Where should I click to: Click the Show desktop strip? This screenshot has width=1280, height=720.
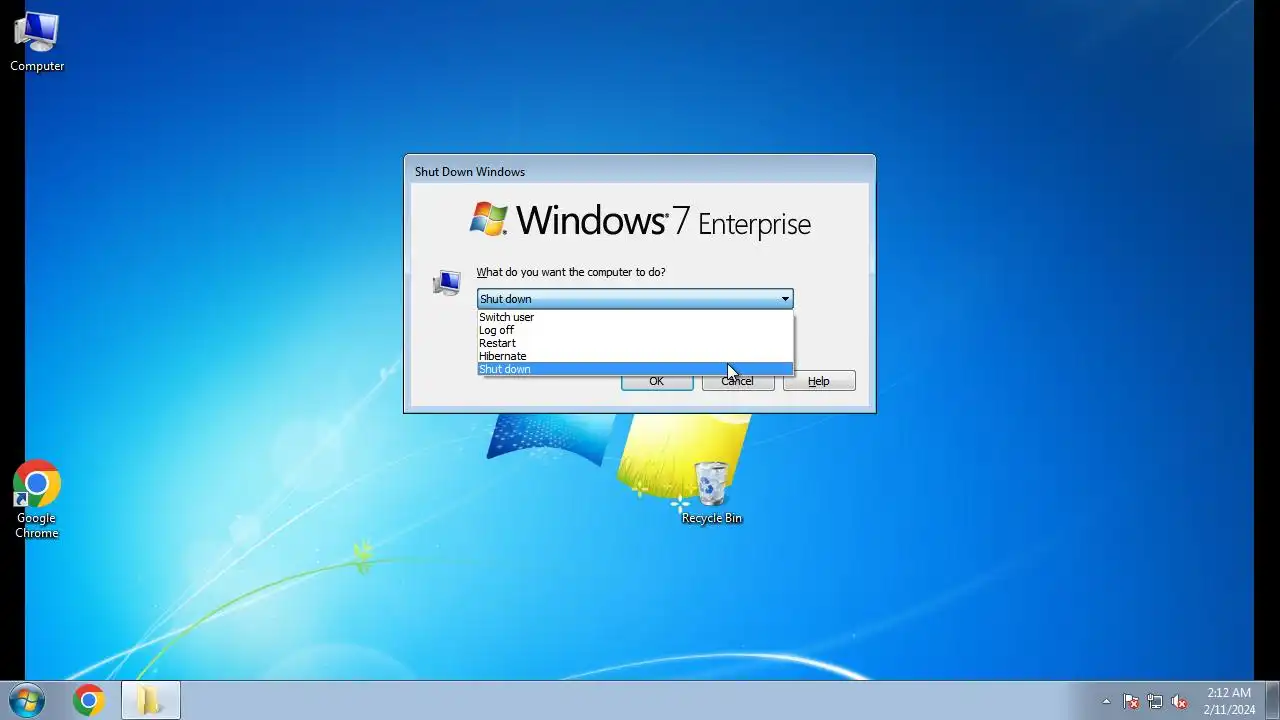point(1272,700)
